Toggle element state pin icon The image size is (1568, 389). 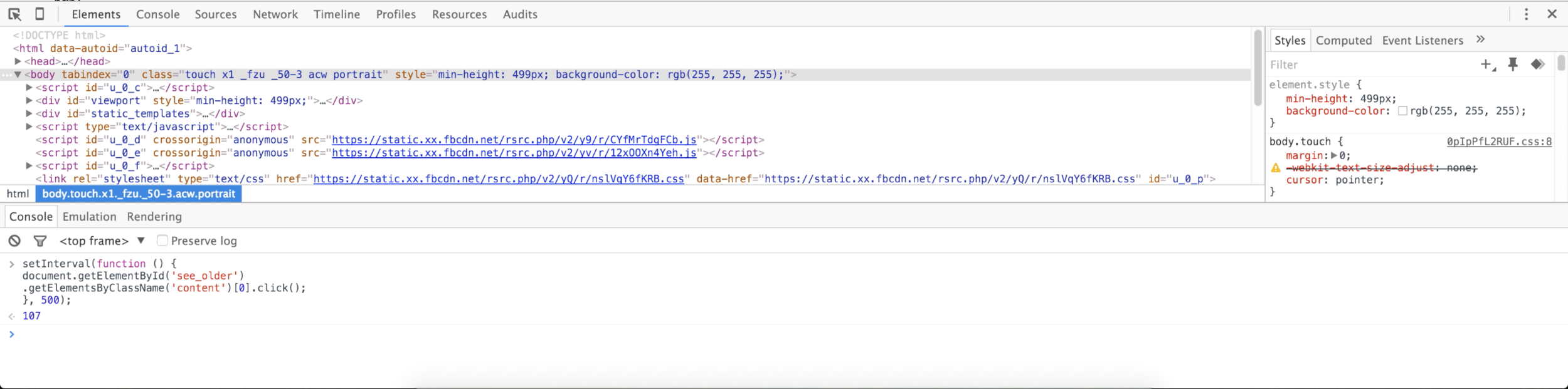point(1513,64)
